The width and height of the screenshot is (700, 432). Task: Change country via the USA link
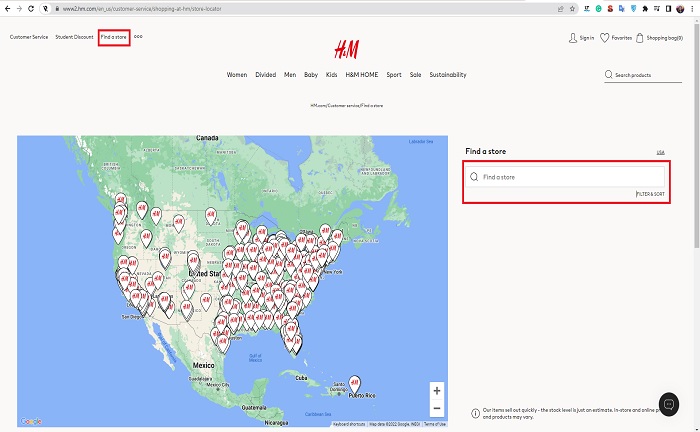click(x=660, y=153)
